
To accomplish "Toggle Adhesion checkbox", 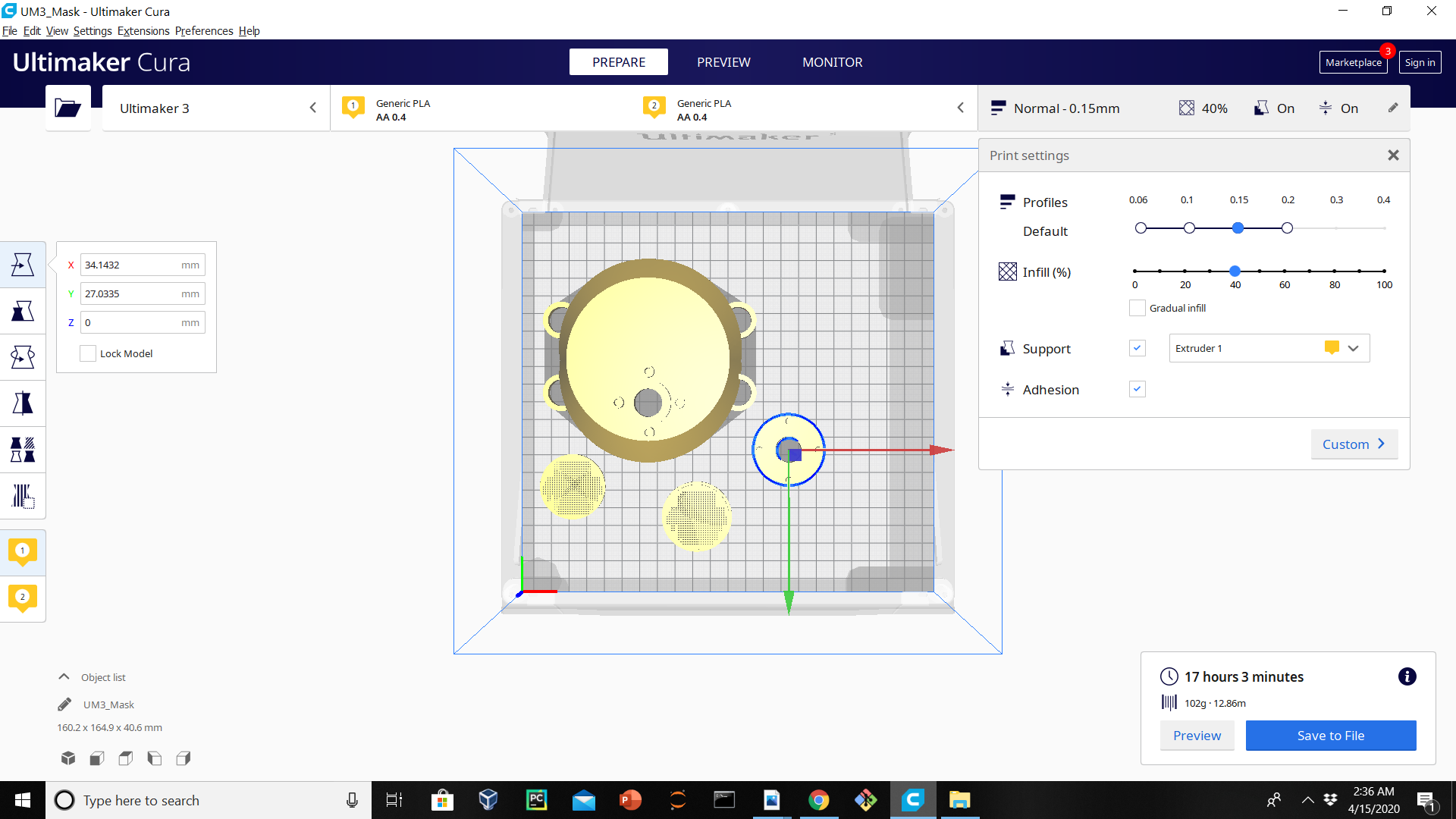I will click(x=1137, y=389).
